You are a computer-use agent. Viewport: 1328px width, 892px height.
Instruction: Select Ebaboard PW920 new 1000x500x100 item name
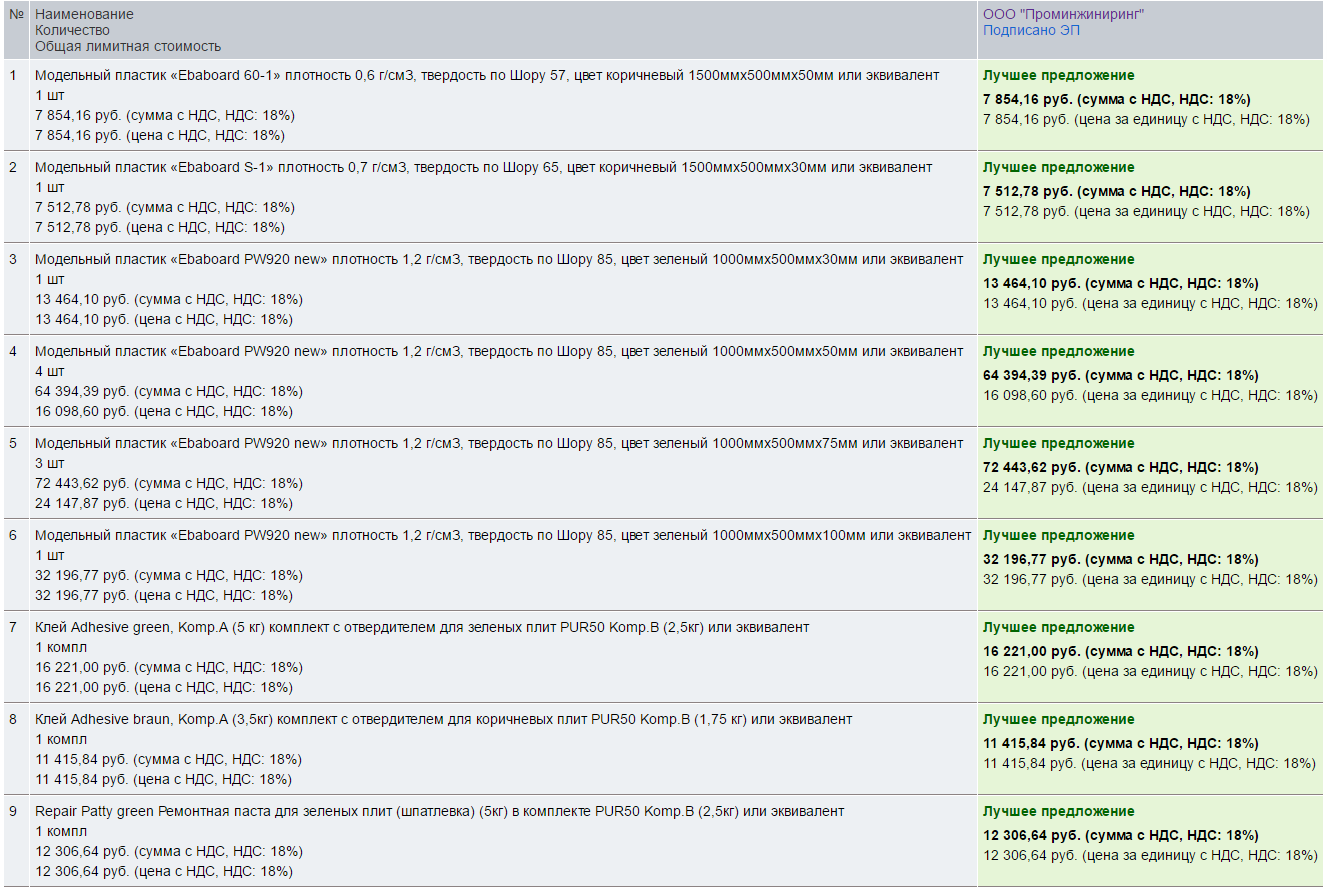503,535
